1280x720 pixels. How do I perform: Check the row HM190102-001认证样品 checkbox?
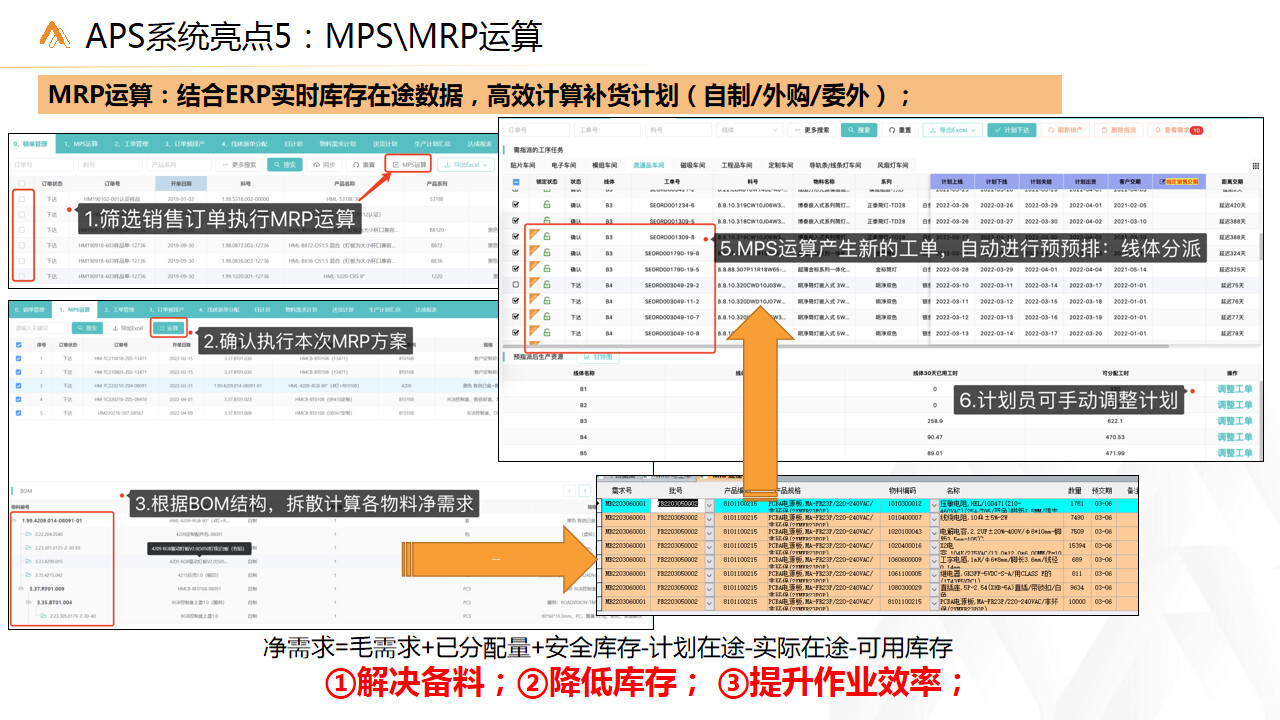[22, 199]
